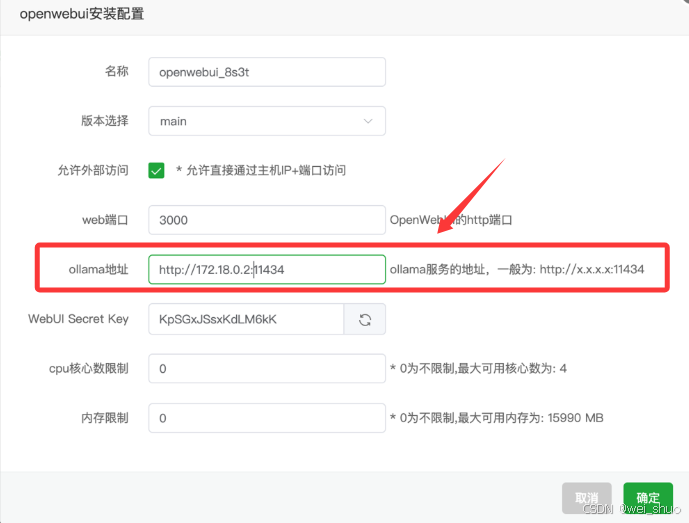Select the WebUI Secret Key text field
The image size is (689, 523).
(246, 320)
